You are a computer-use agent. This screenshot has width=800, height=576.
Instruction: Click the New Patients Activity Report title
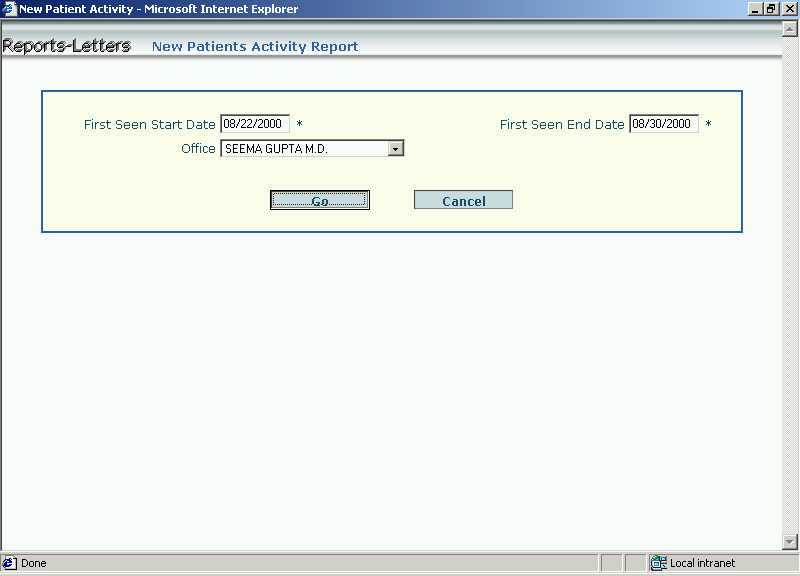pos(255,46)
